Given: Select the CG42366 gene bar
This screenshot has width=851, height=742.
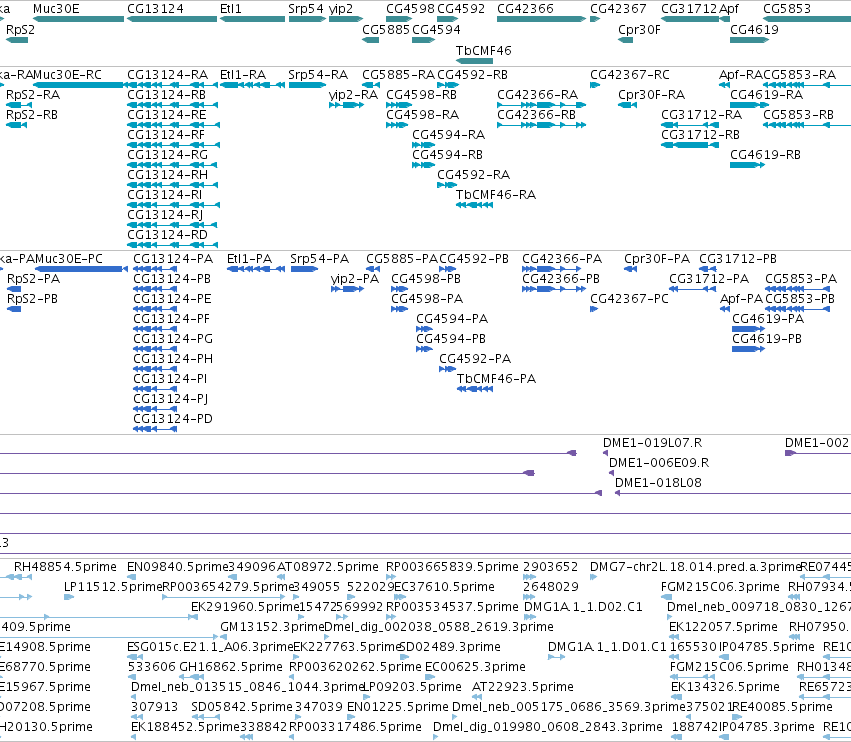Looking at the screenshot, I should point(542,19).
